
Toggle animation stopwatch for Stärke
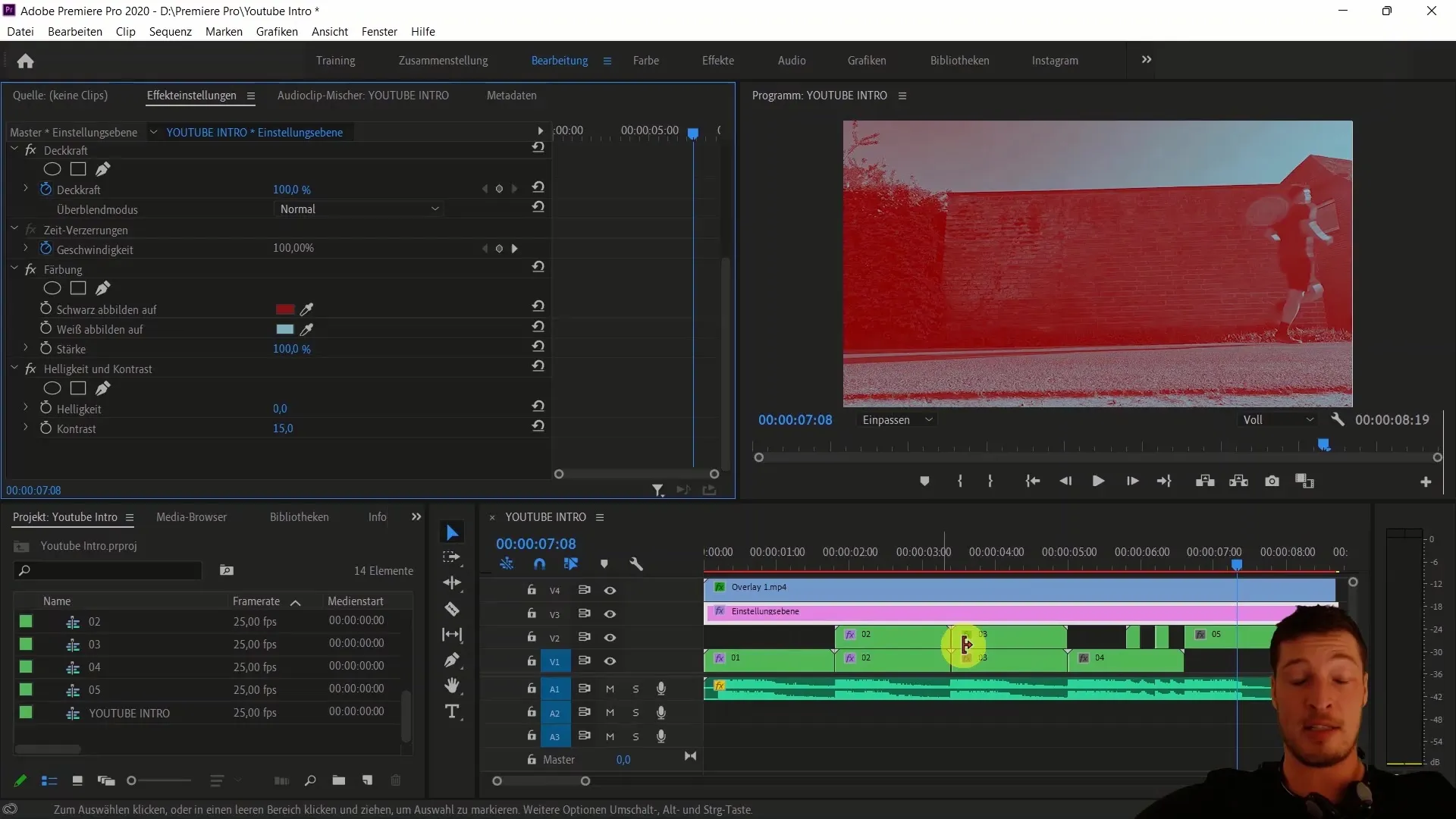45,349
